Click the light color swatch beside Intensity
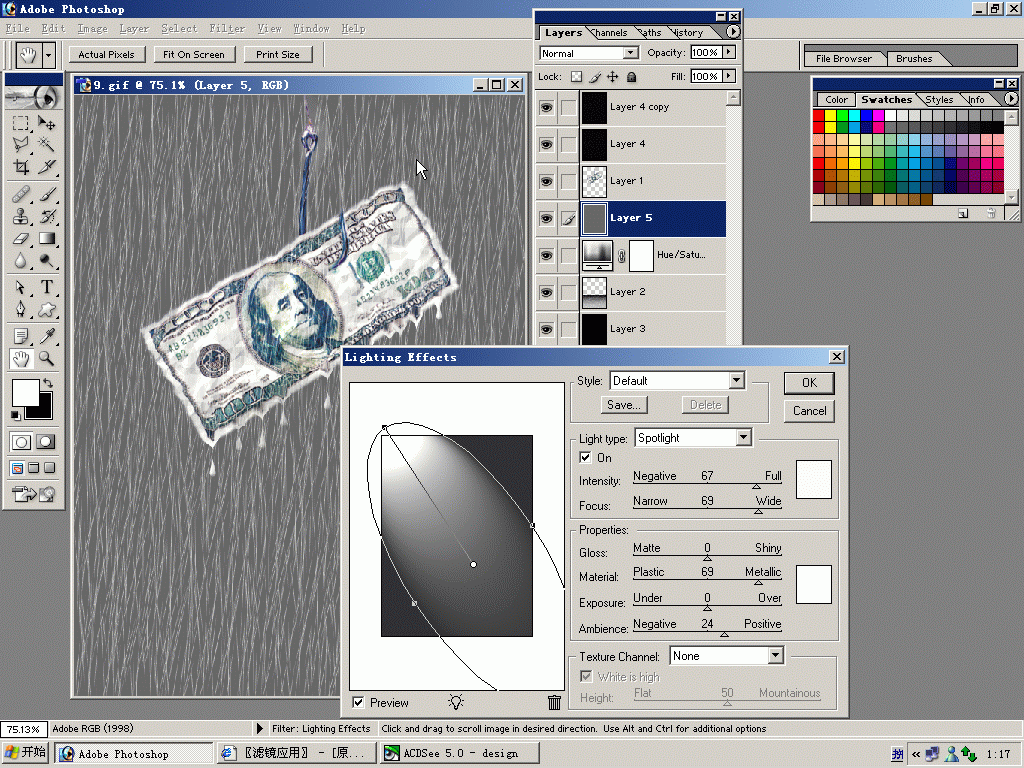Viewport: 1024px width, 768px height. (813, 479)
